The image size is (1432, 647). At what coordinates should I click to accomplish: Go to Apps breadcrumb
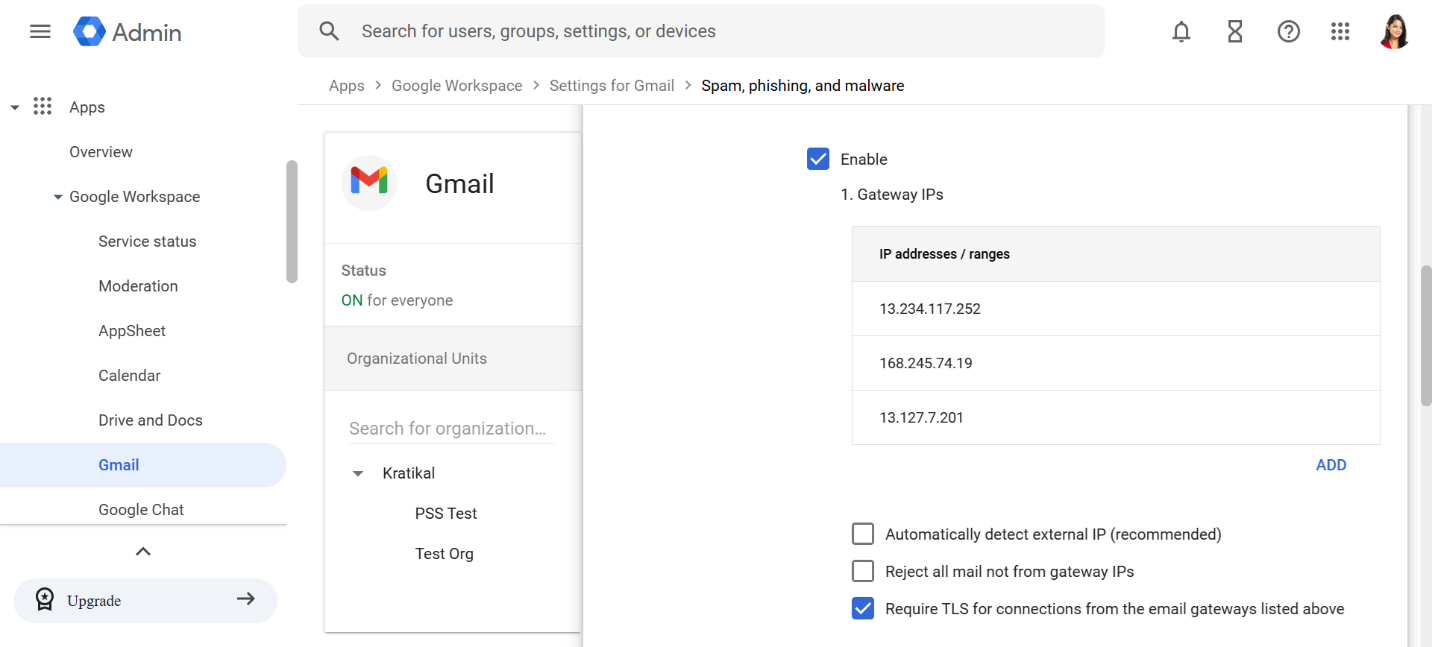346,86
